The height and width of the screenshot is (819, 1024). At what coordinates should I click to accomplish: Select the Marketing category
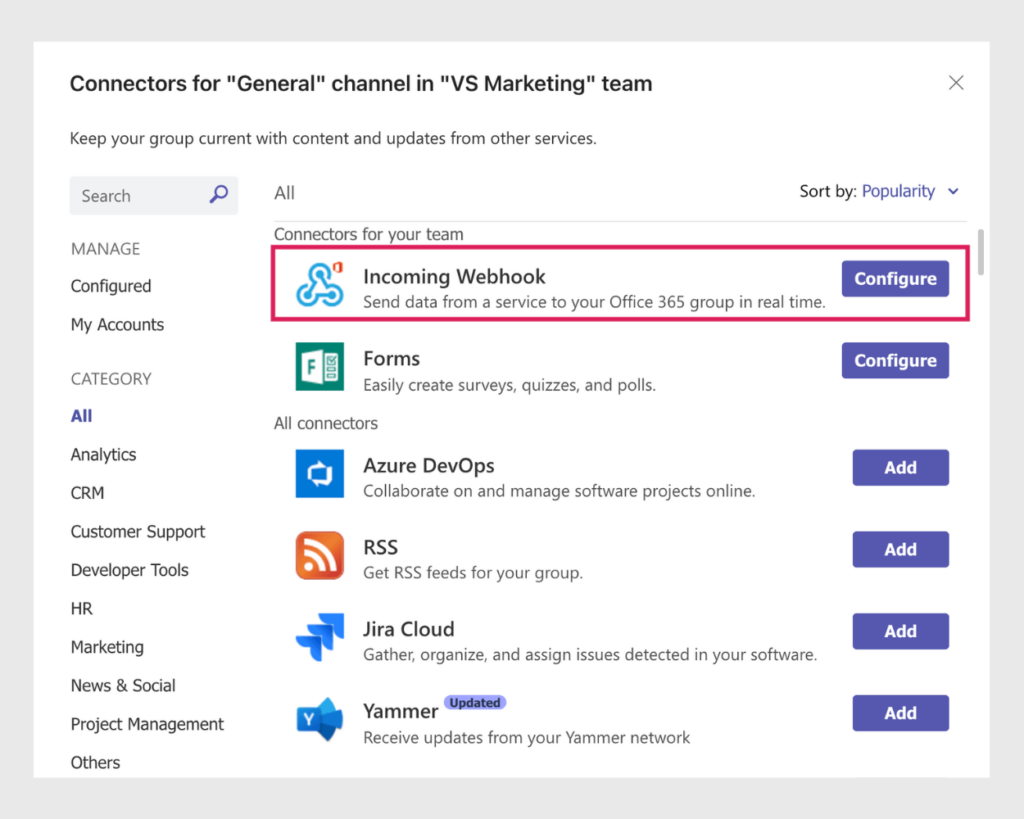(107, 647)
